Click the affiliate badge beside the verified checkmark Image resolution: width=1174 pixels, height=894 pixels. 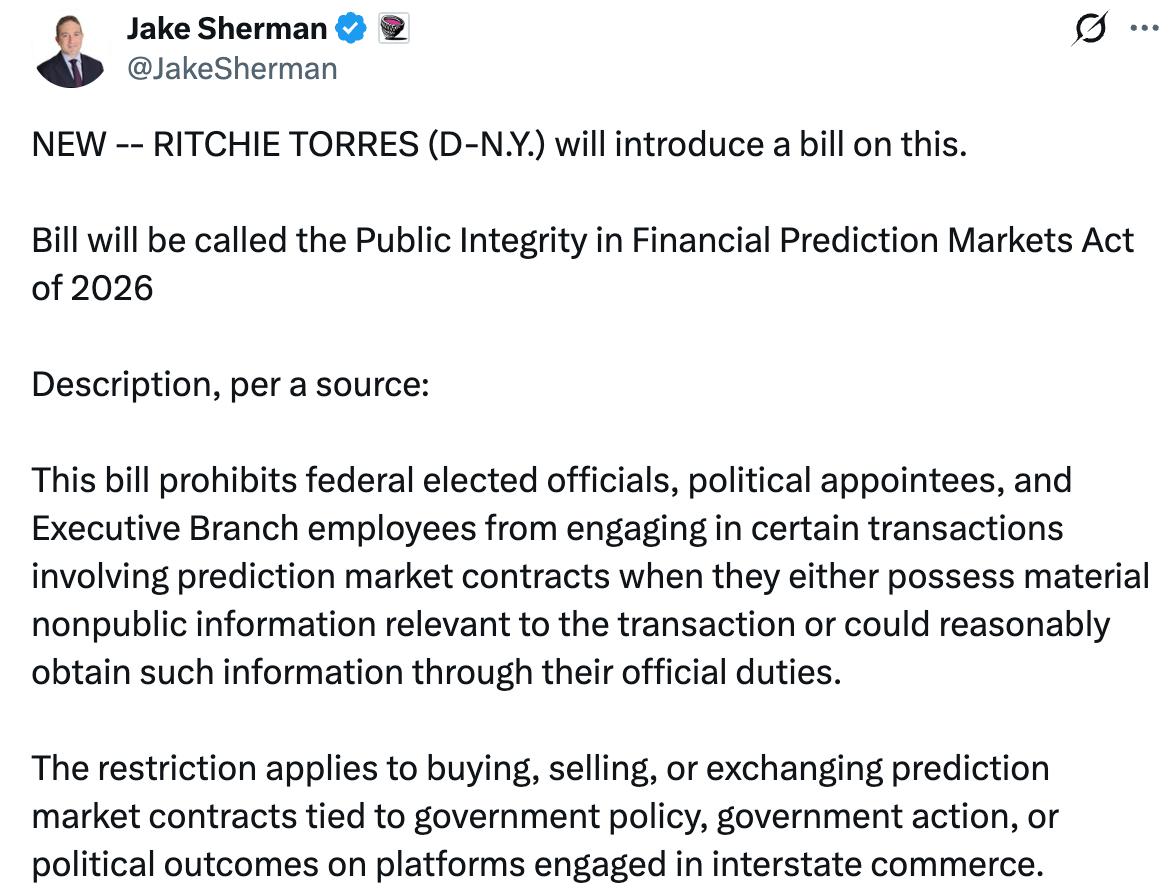393,30
